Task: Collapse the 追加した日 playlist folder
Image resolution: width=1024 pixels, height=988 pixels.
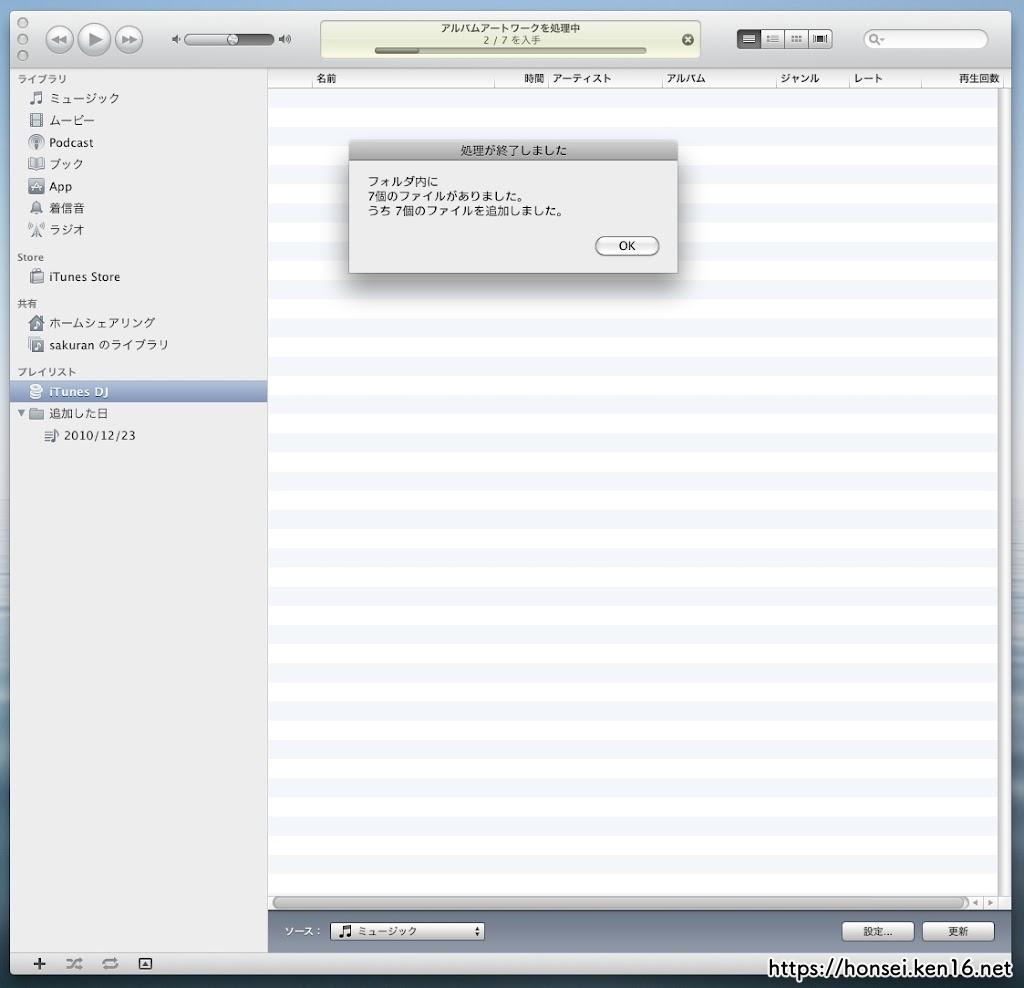Action: 20,413
